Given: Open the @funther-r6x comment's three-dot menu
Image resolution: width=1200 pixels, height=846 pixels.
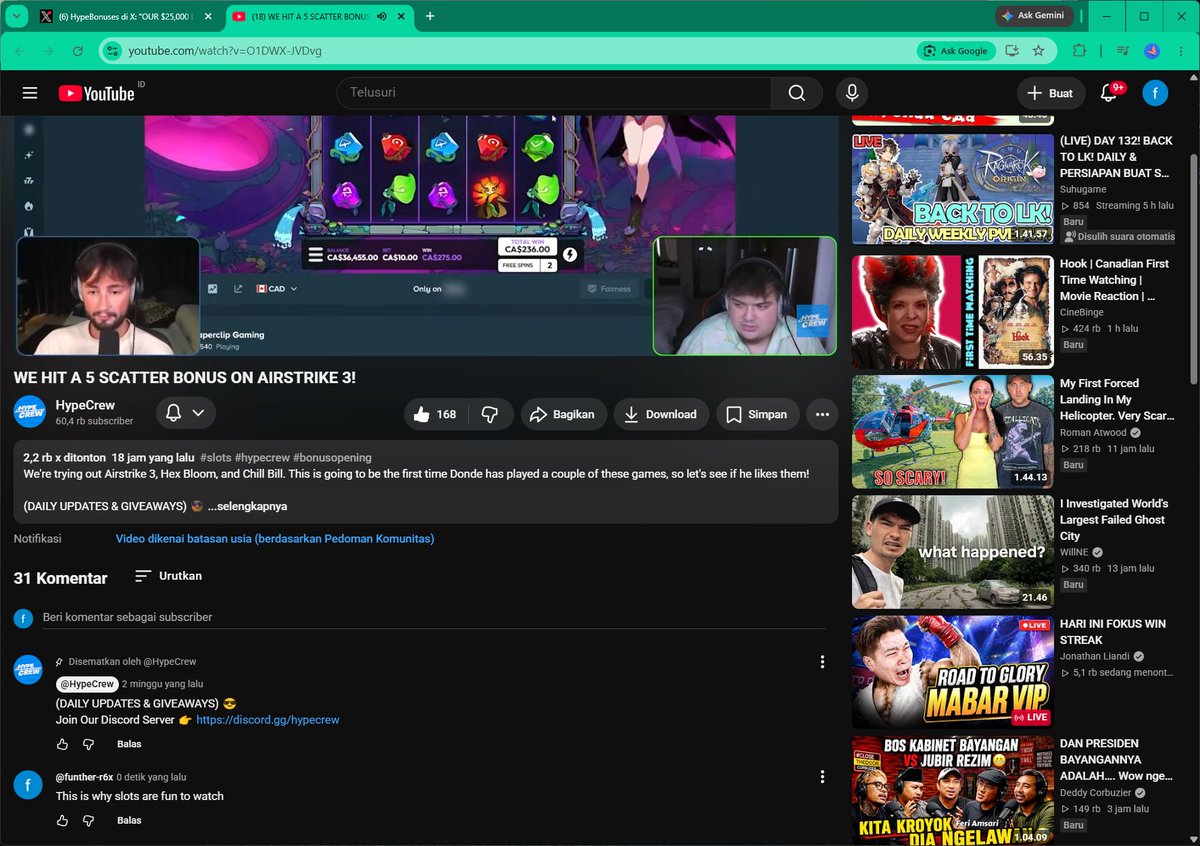Looking at the screenshot, I should pyautogui.click(x=822, y=777).
